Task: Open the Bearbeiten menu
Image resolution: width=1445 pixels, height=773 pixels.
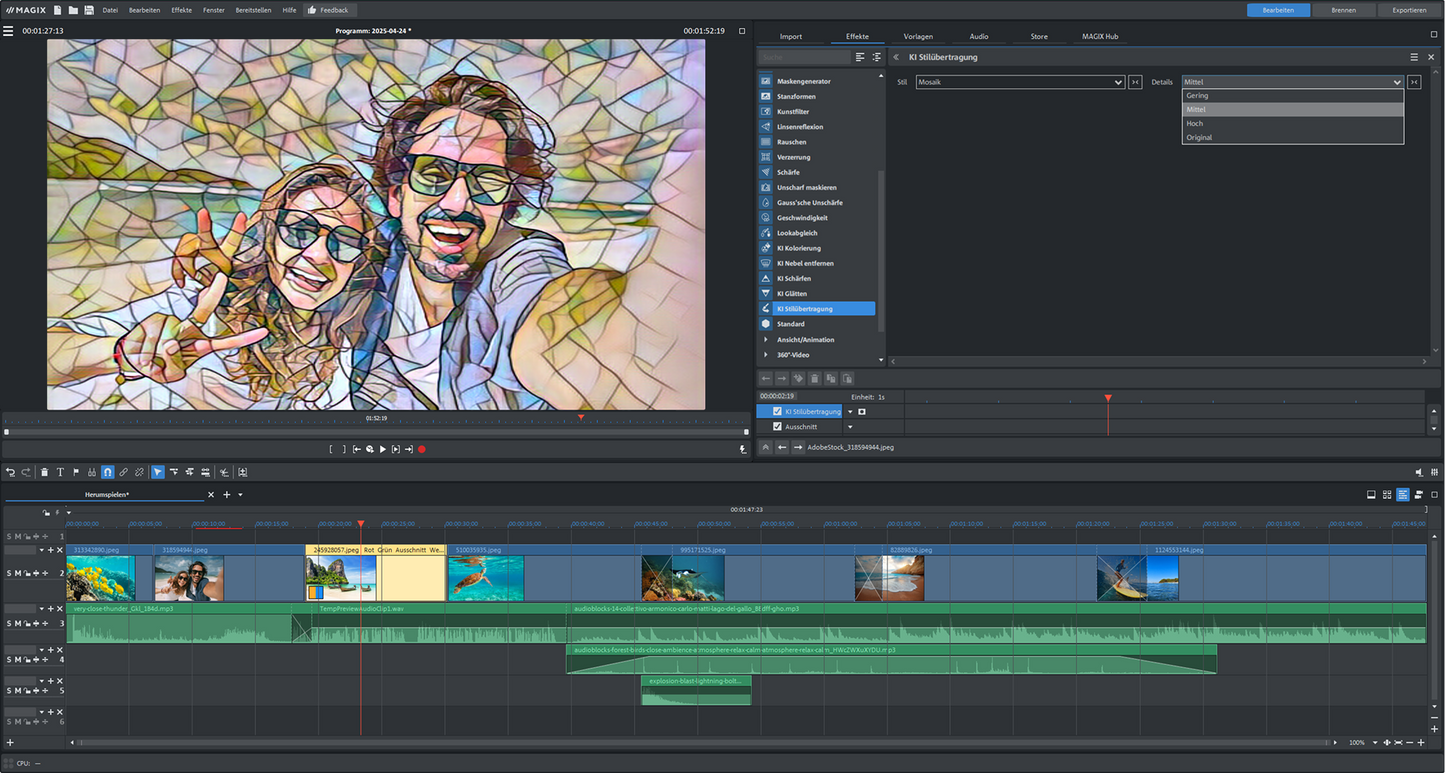Action: click(144, 10)
